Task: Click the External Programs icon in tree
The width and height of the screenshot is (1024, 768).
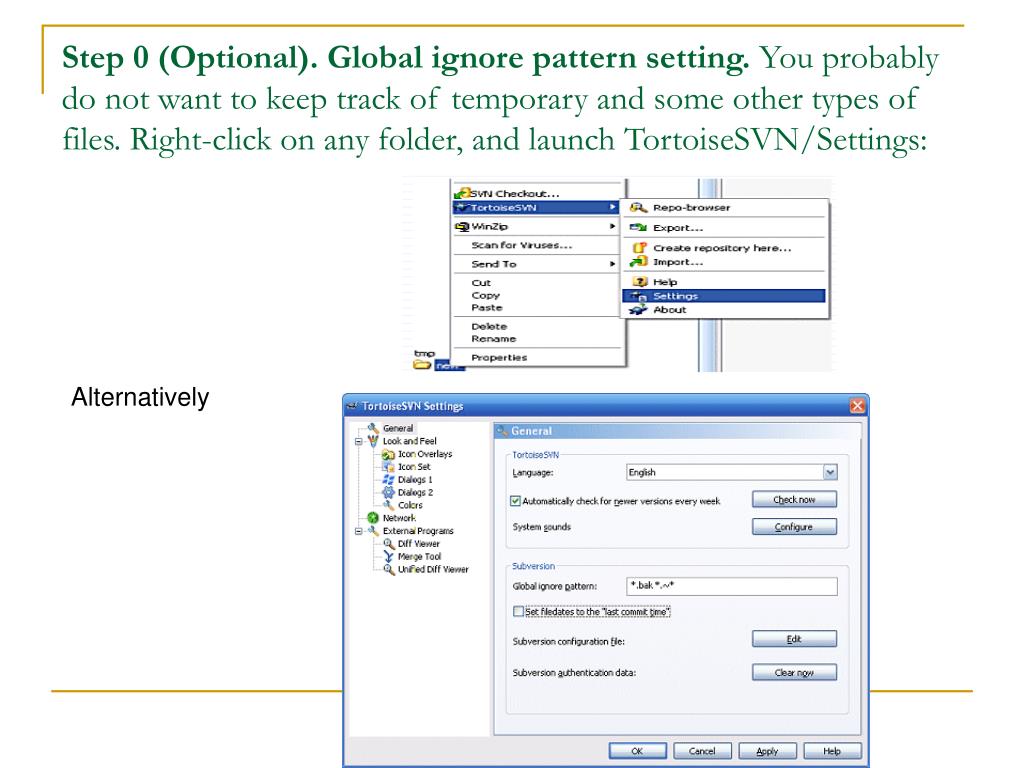Action: click(x=373, y=531)
